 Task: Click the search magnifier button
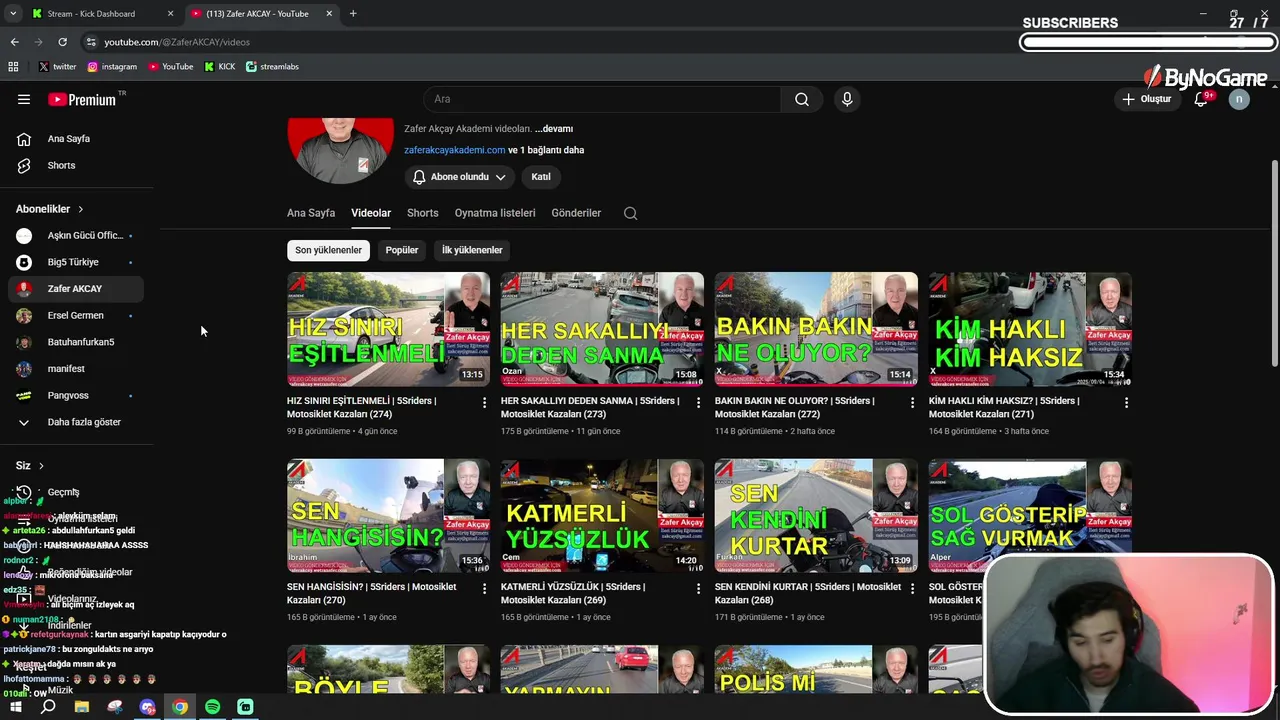pos(802,99)
